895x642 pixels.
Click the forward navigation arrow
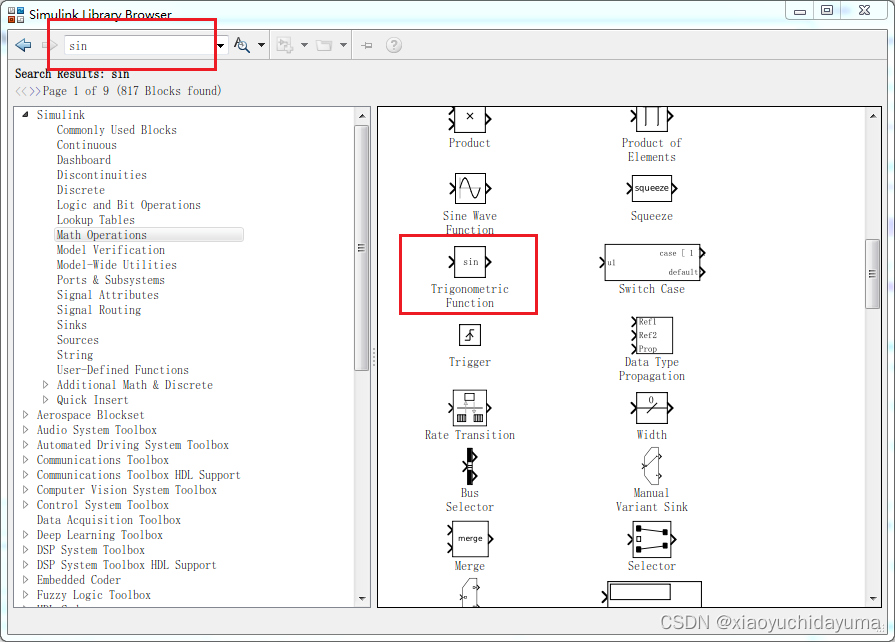click(x=50, y=45)
